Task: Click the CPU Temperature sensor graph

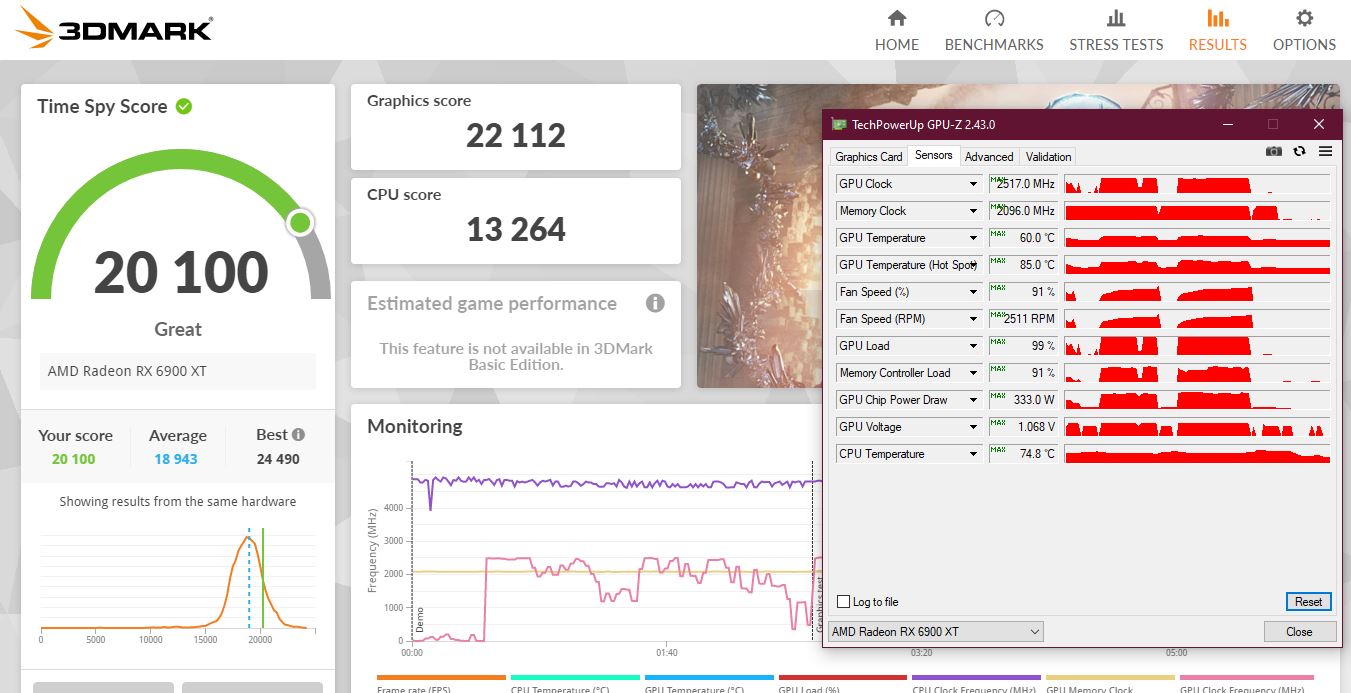Action: click(1197, 454)
